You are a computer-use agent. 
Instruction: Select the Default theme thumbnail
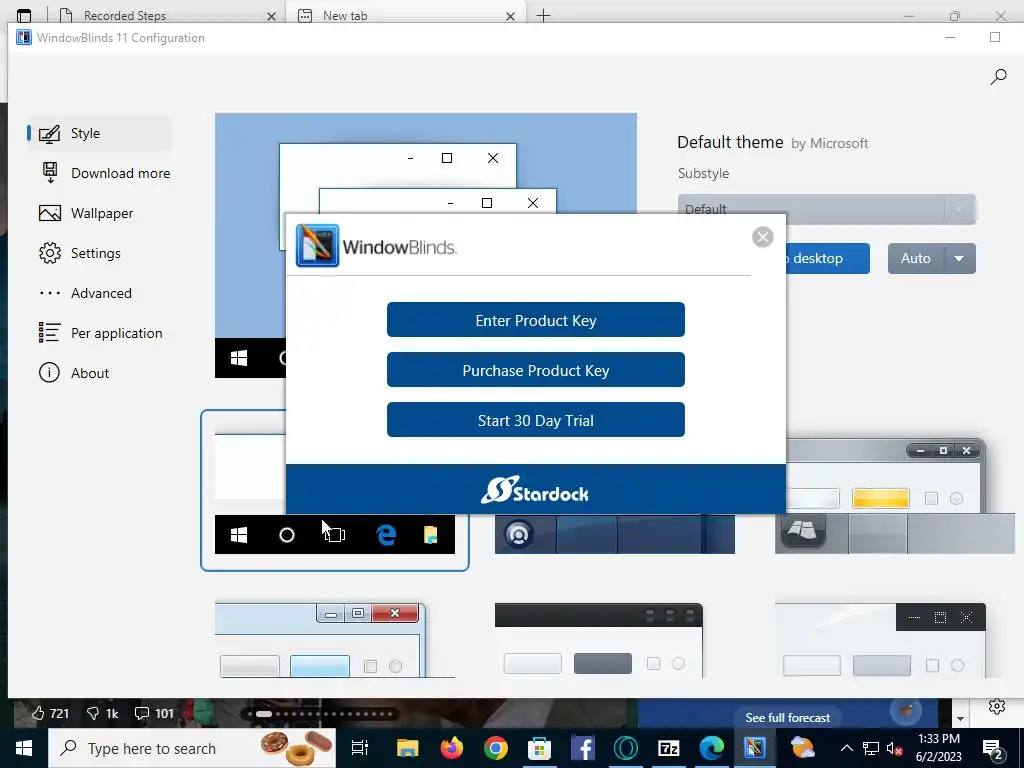[334, 490]
